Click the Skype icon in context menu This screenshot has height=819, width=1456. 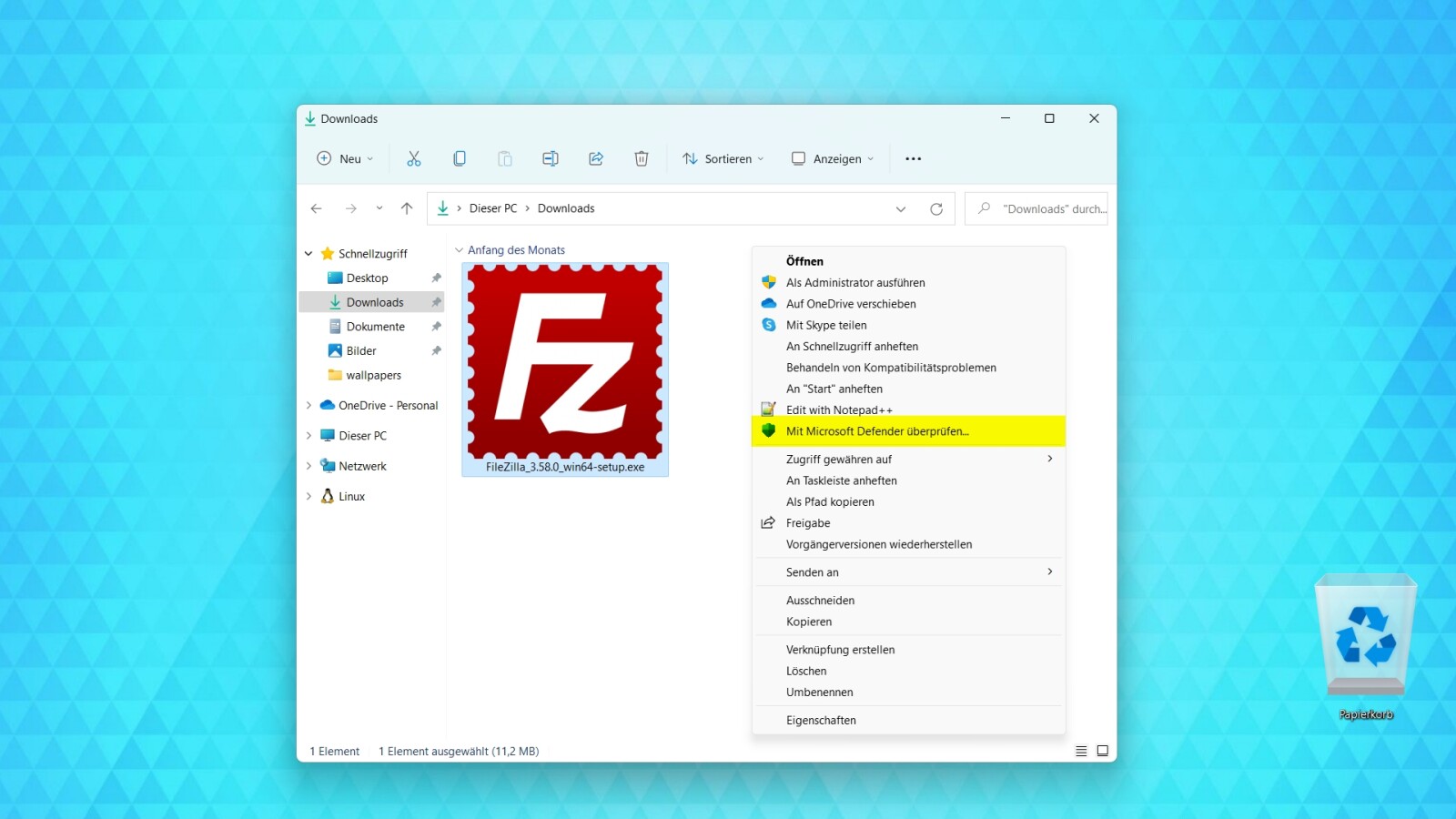[769, 325]
